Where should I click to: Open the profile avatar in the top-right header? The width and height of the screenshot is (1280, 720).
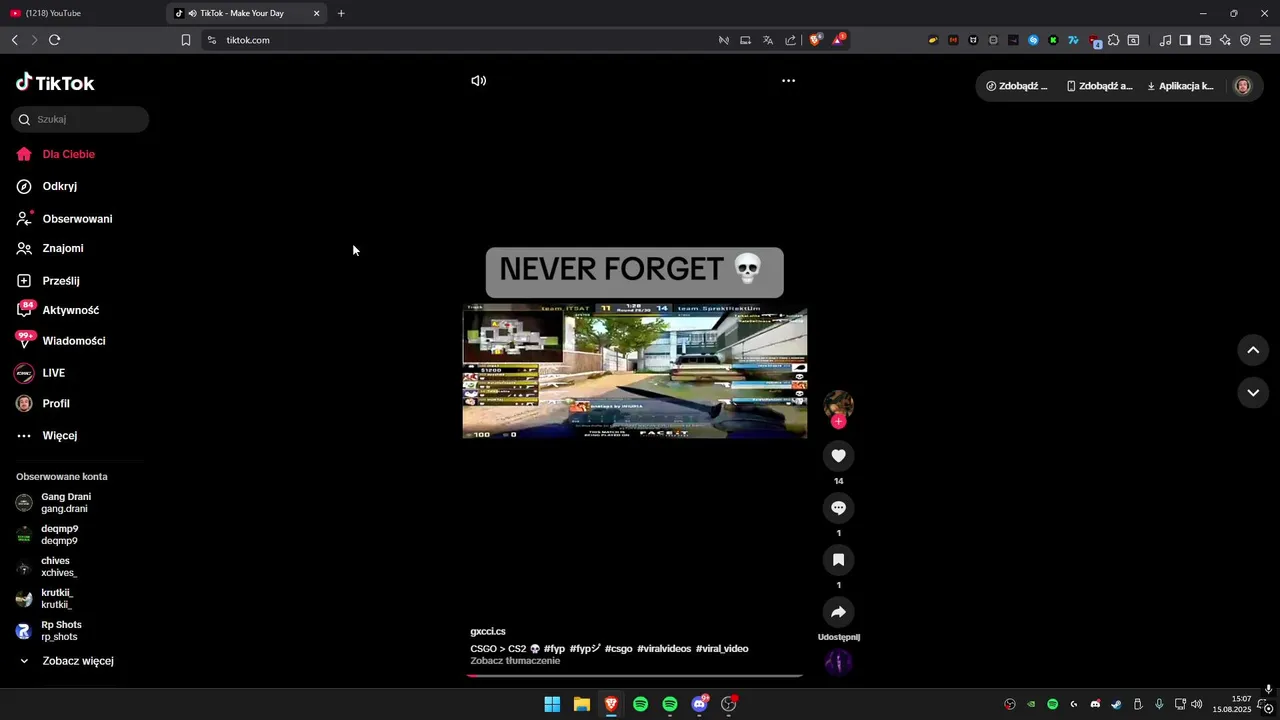1243,86
